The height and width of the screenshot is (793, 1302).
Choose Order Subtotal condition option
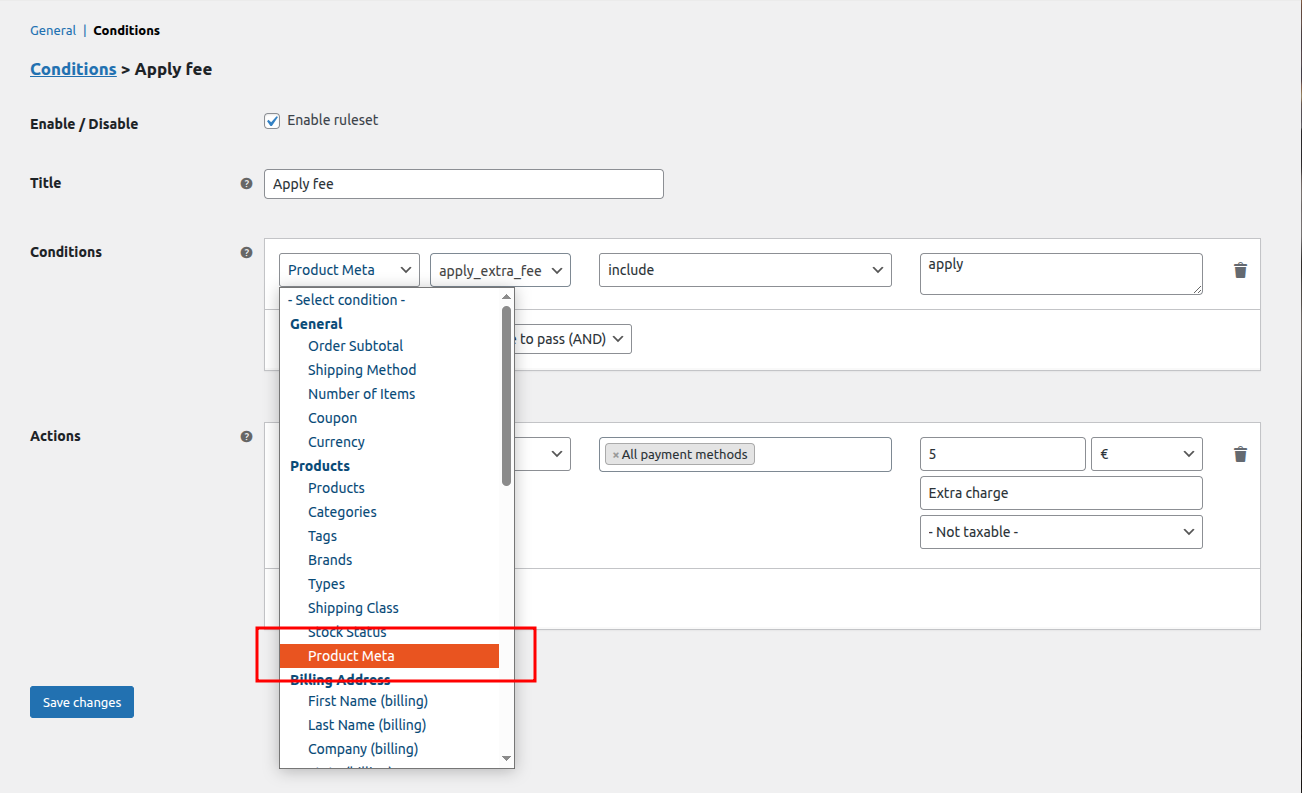(355, 346)
